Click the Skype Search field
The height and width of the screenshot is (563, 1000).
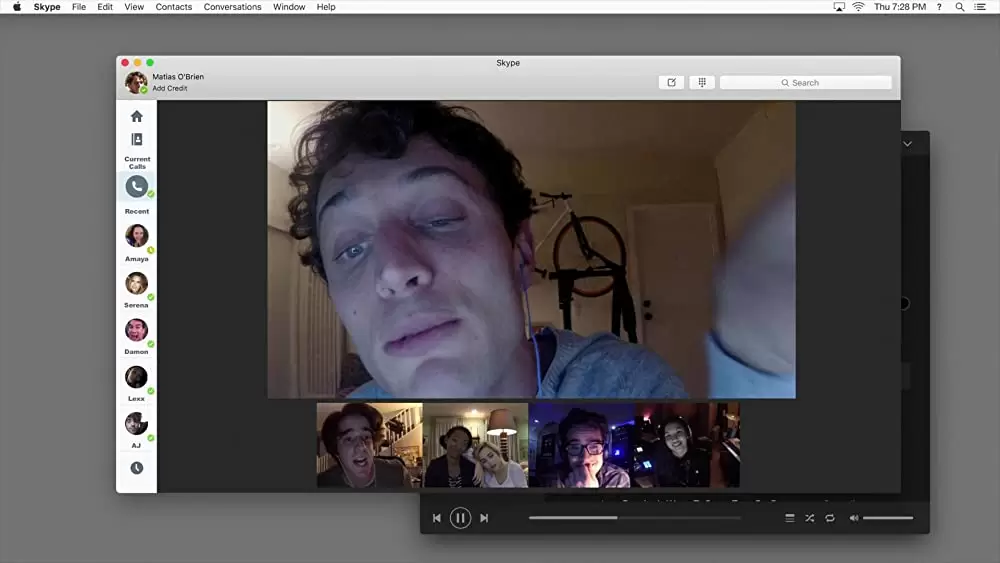pos(805,83)
